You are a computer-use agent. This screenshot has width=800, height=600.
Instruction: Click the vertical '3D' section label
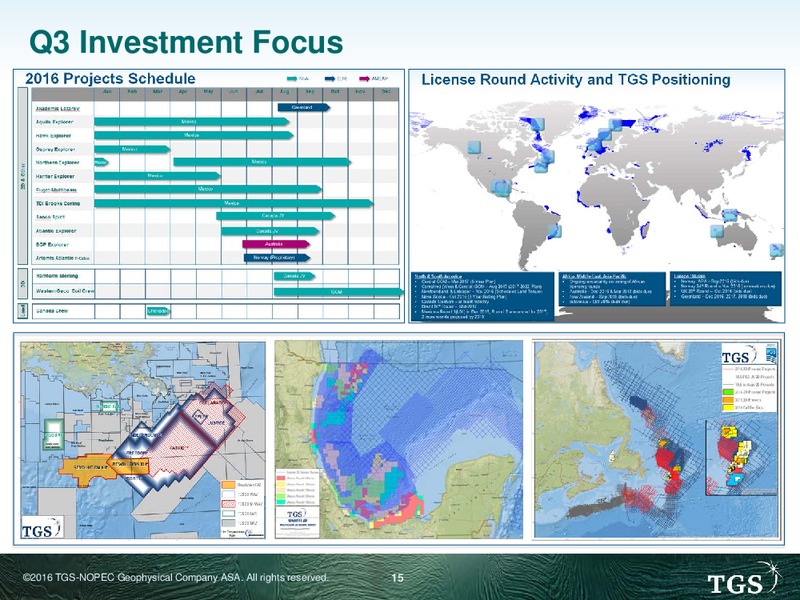[22, 284]
